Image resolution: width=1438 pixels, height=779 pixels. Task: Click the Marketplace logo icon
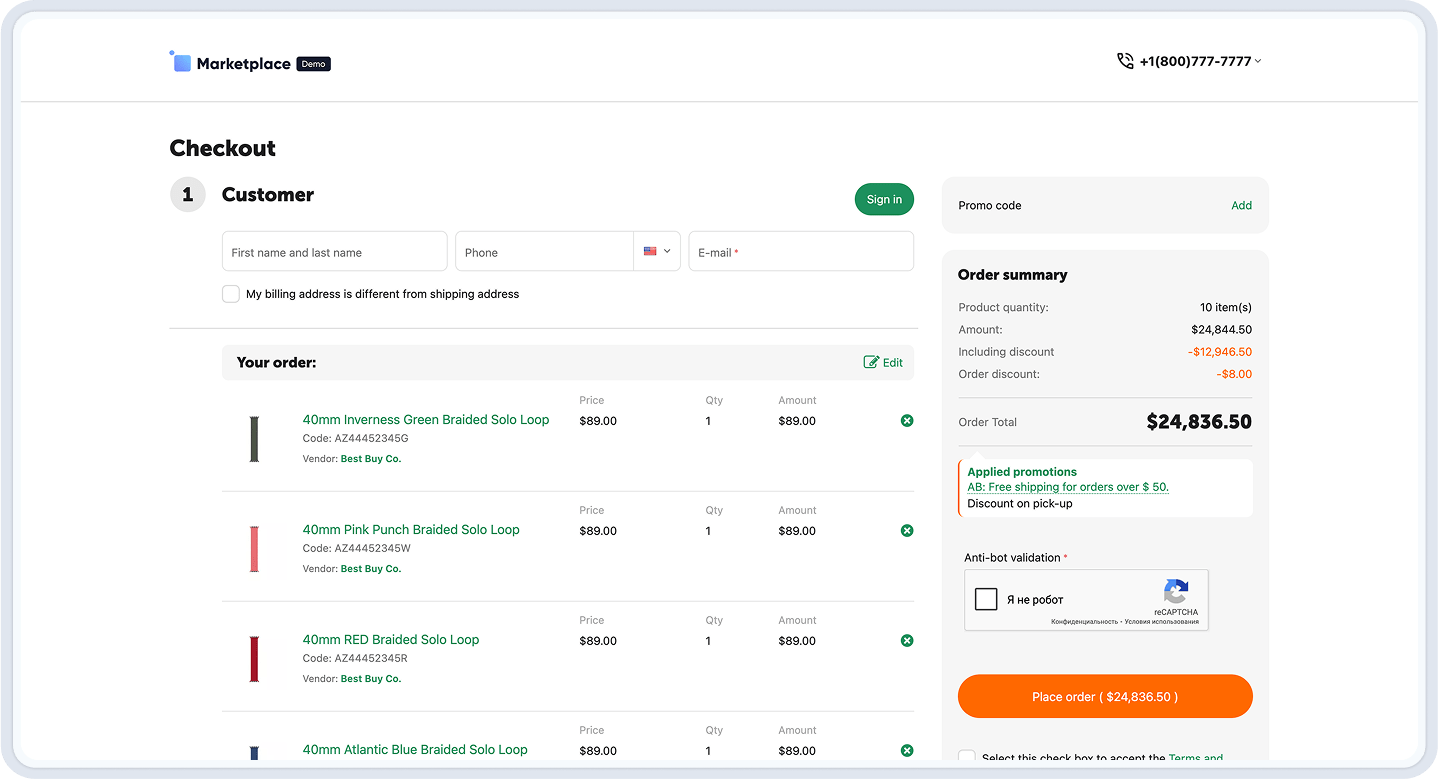[x=180, y=62]
